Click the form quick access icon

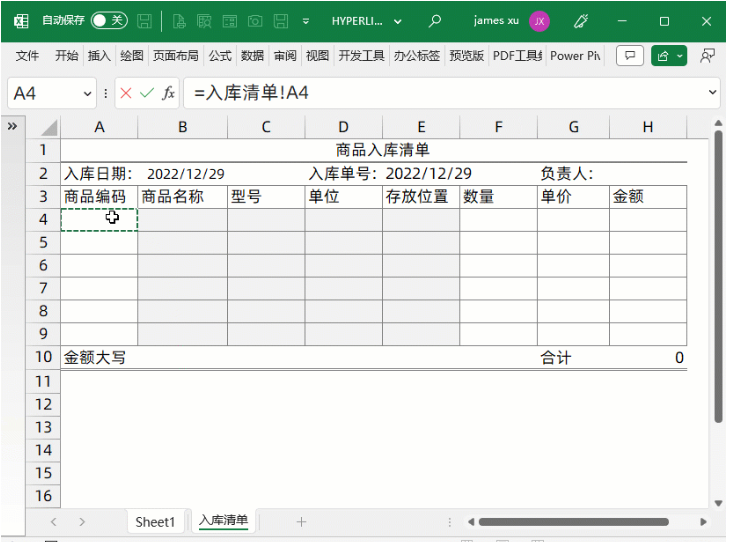click(x=230, y=21)
